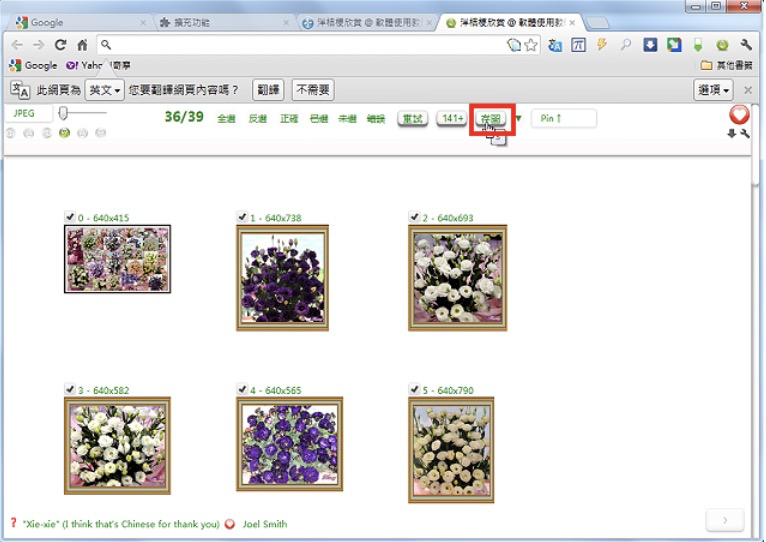
Task: Open the 選項 options dropdown
Action: [713, 90]
